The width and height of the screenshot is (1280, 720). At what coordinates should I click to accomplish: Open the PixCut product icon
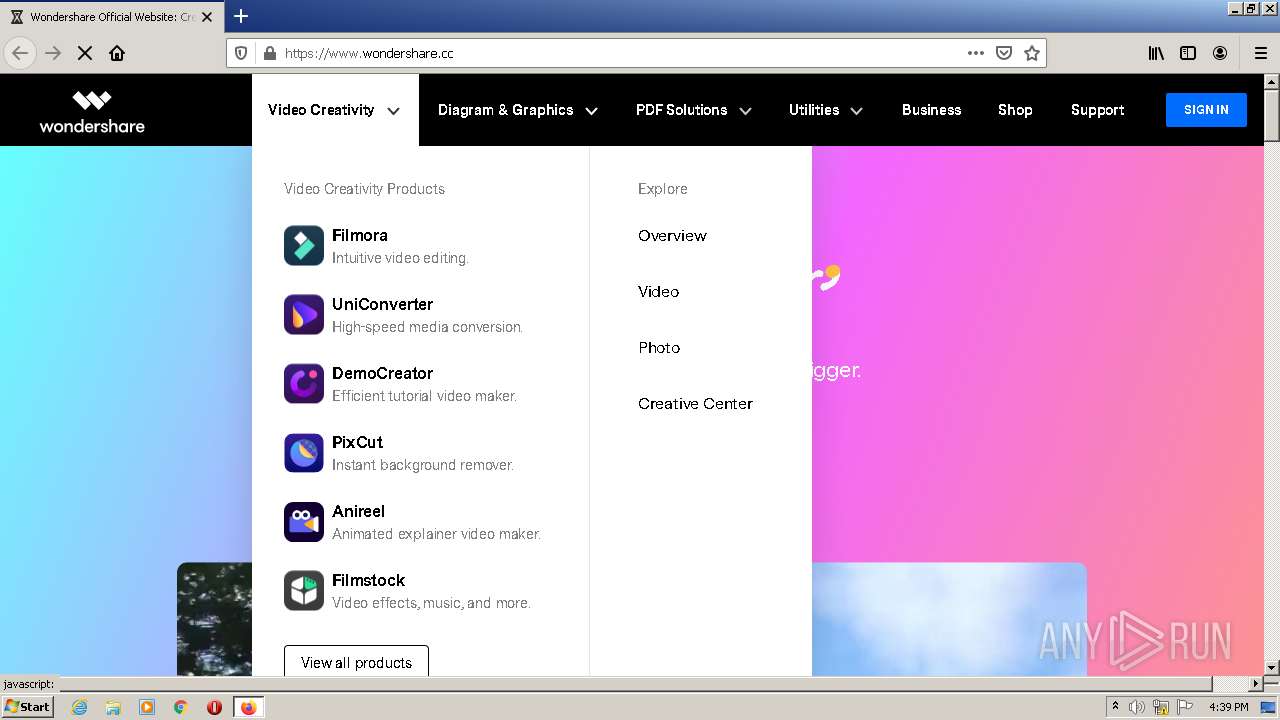pos(304,453)
